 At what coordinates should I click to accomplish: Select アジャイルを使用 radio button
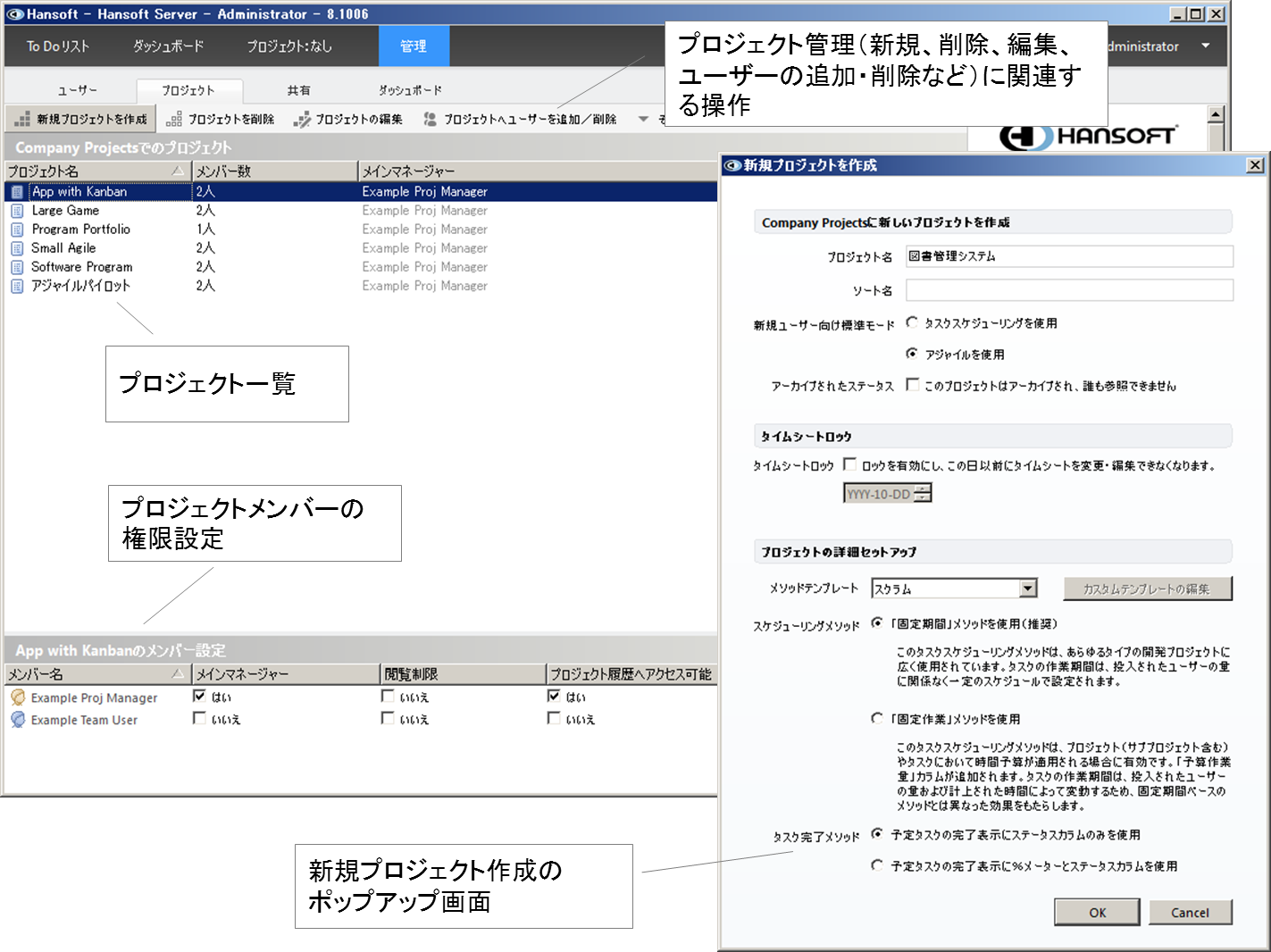pyautogui.click(x=912, y=354)
